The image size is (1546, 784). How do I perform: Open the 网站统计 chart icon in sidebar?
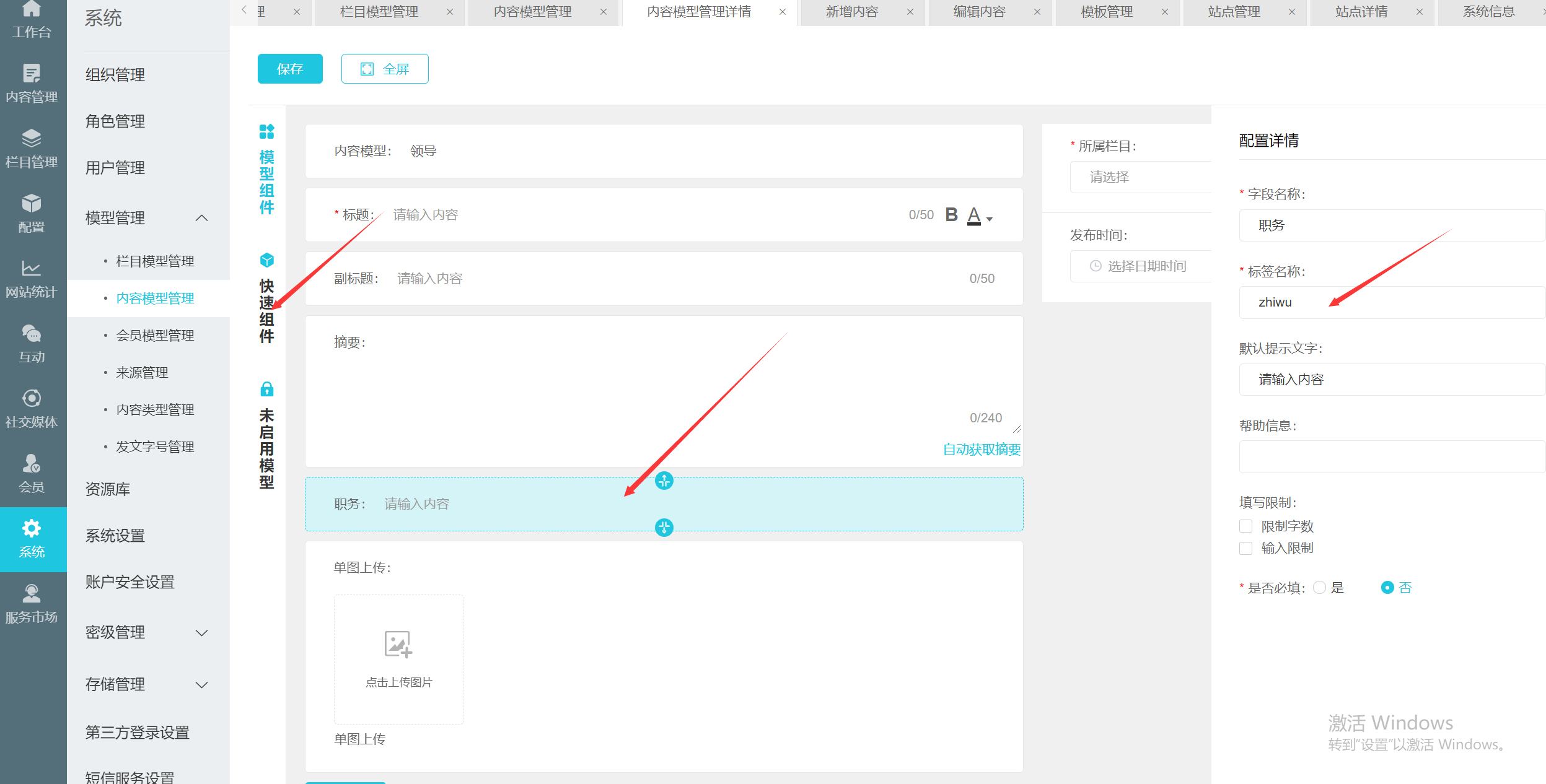31,268
